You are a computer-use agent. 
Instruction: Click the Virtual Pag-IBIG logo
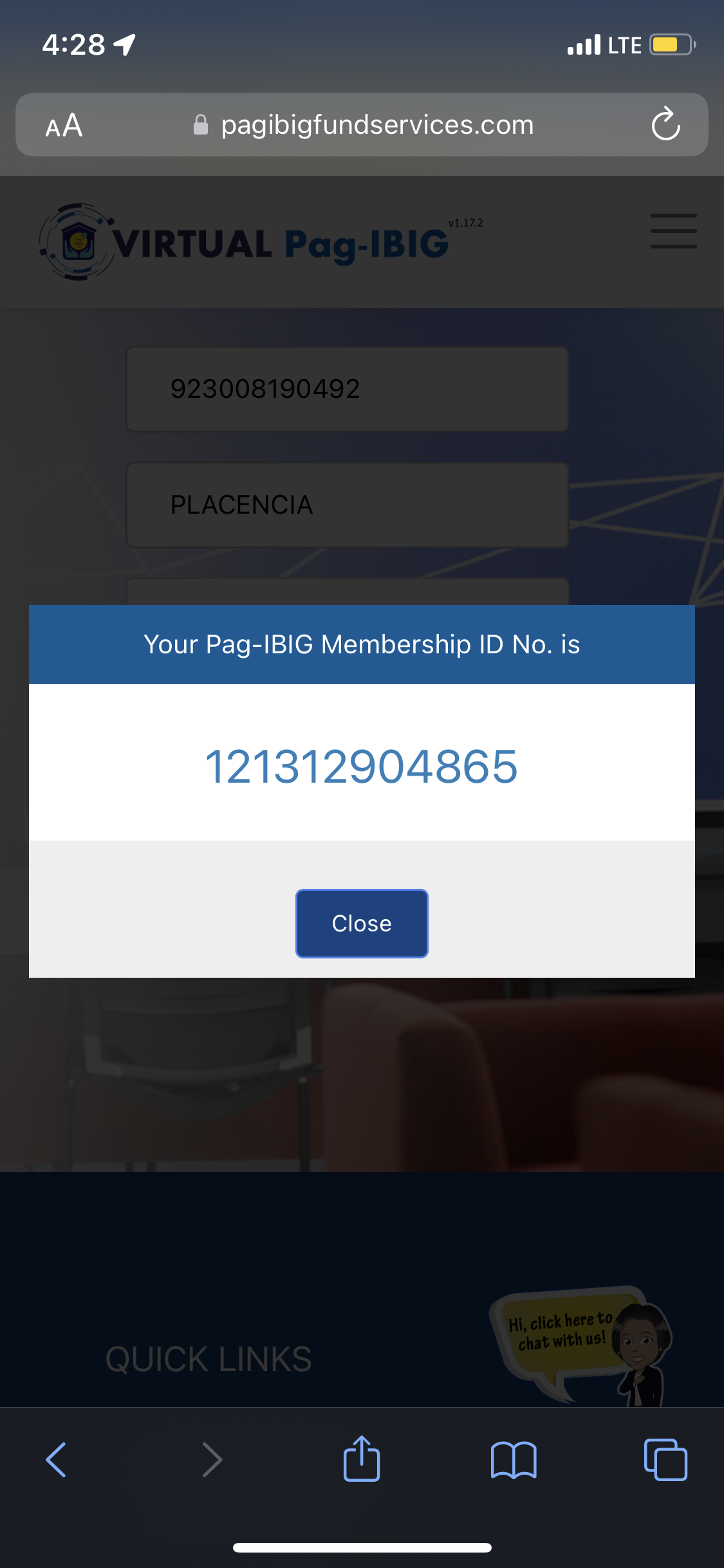pyautogui.click(x=245, y=243)
